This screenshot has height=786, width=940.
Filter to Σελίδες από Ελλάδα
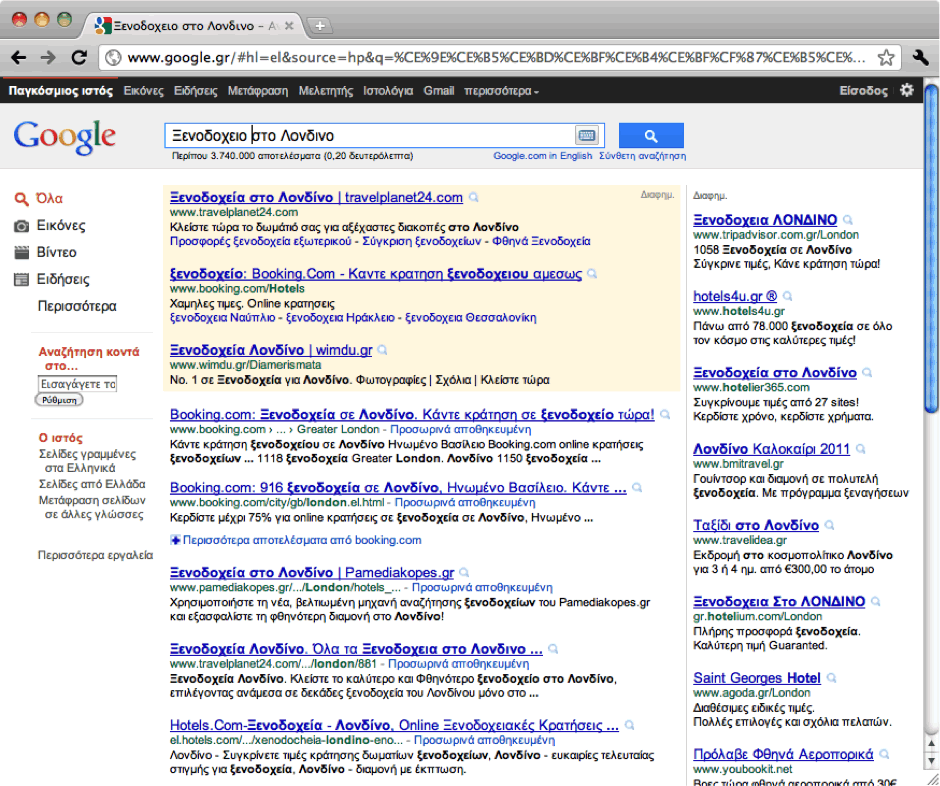pyautogui.click(x=92, y=484)
